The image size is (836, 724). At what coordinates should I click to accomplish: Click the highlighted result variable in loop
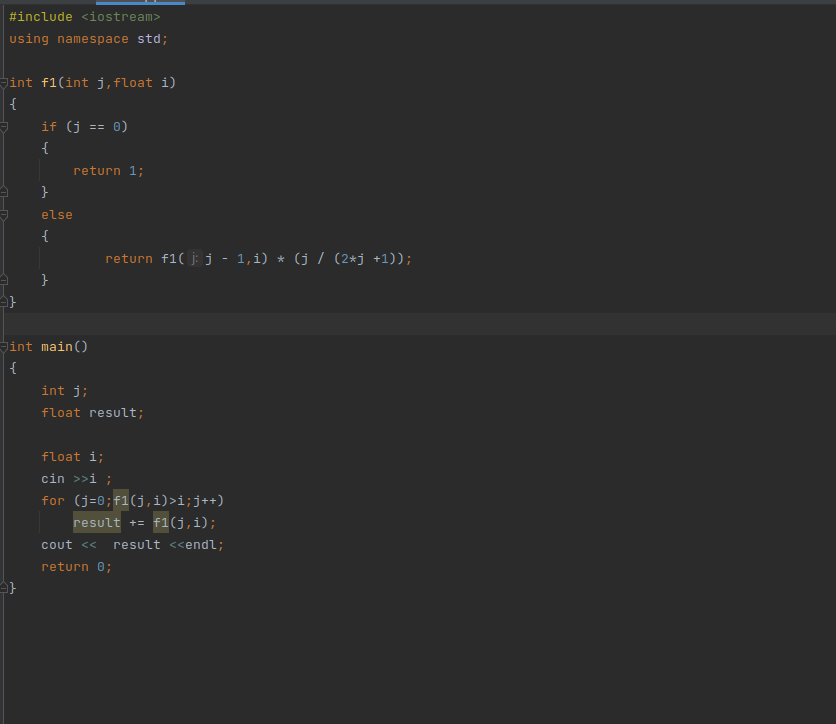[x=96, y=523]
